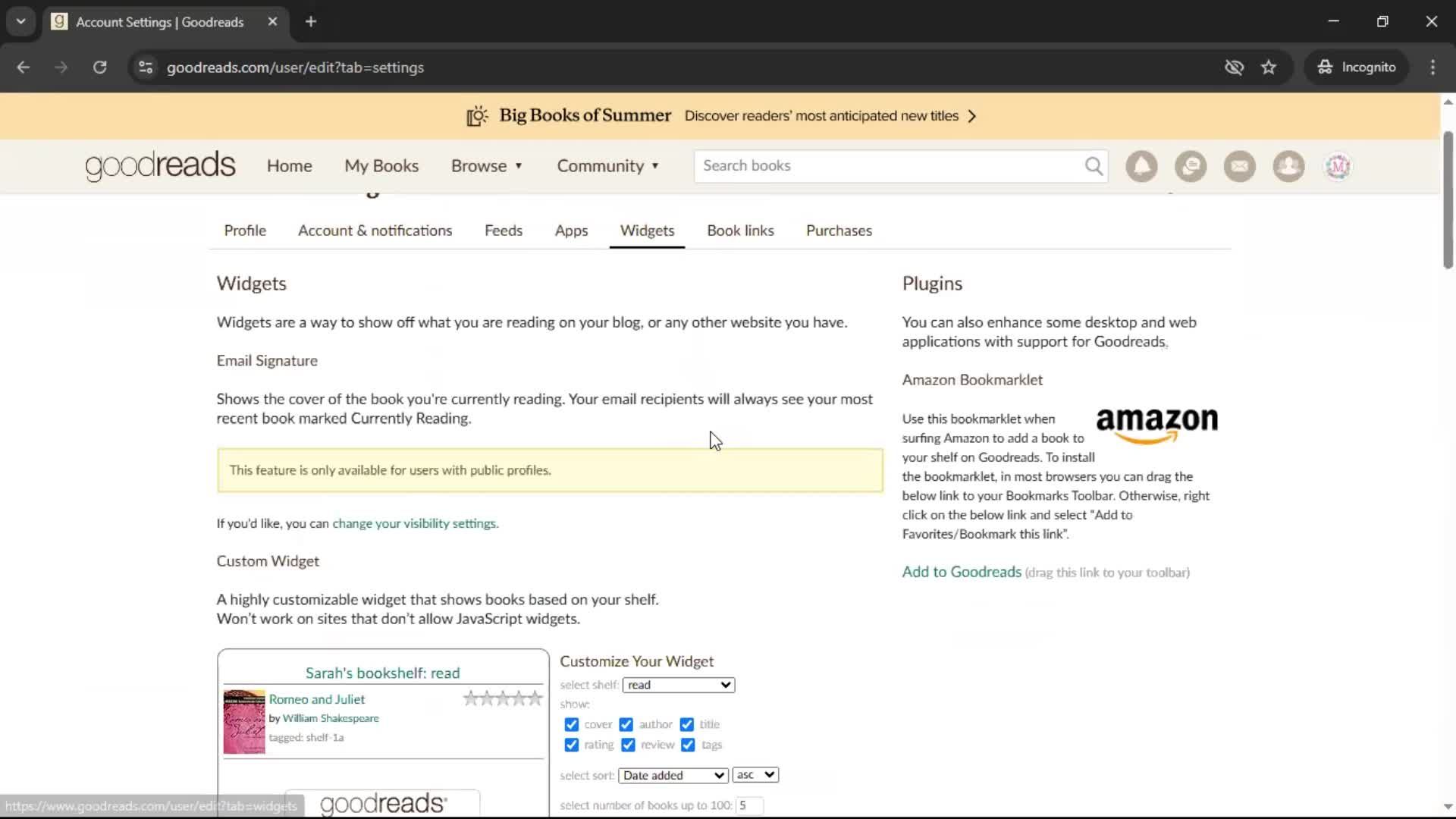Expand the Browse menu
The width and height of the screenshot is (1456, 819).
(487, 166)
